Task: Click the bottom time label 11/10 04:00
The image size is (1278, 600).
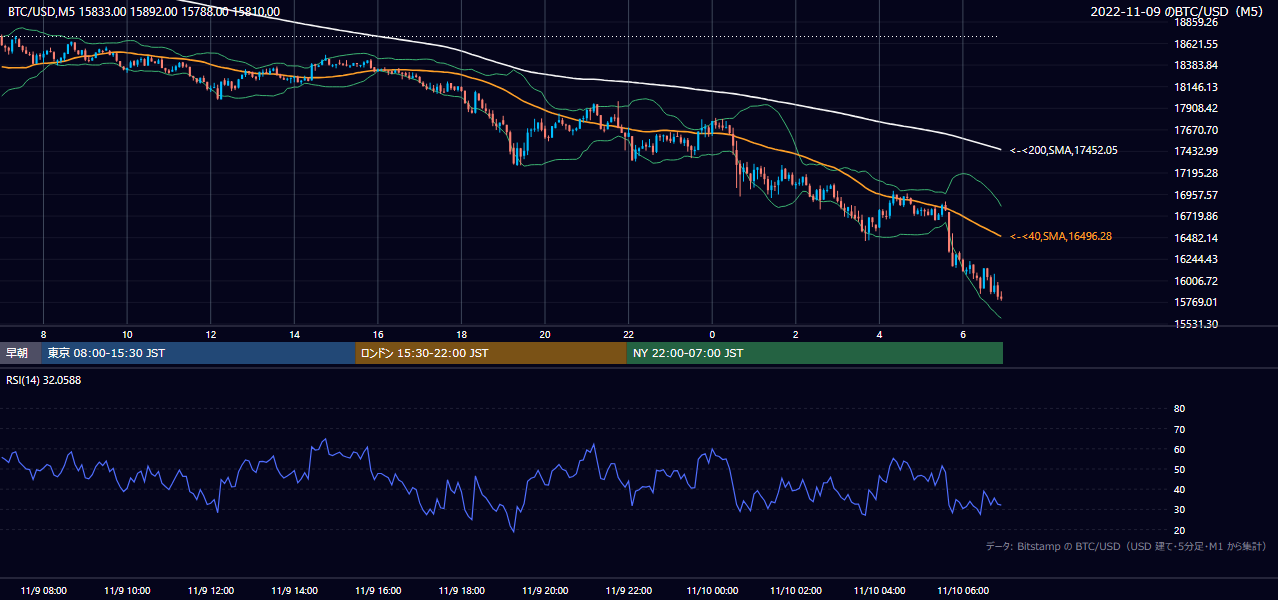Action: tap(879, 591)
